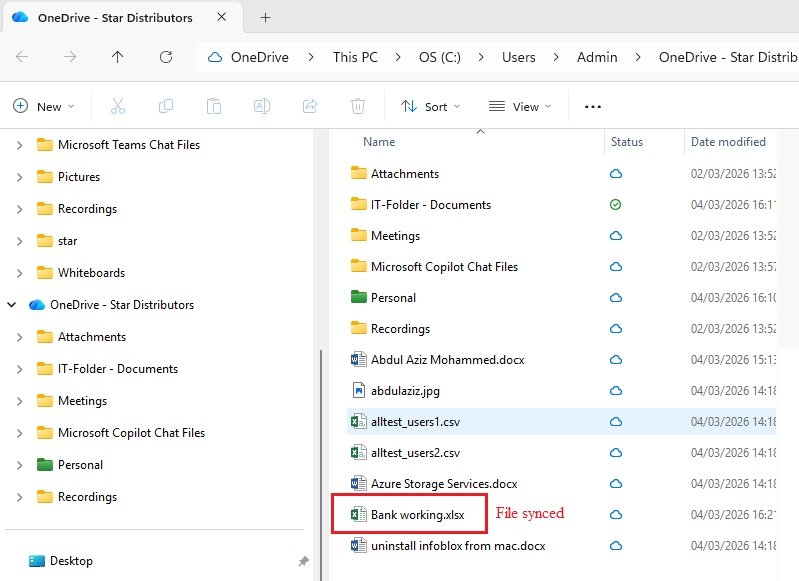The image size is (799, 581).
Task: Select the Meetings folder in file list
Action: pyautogui.click(x=395, y=235)
